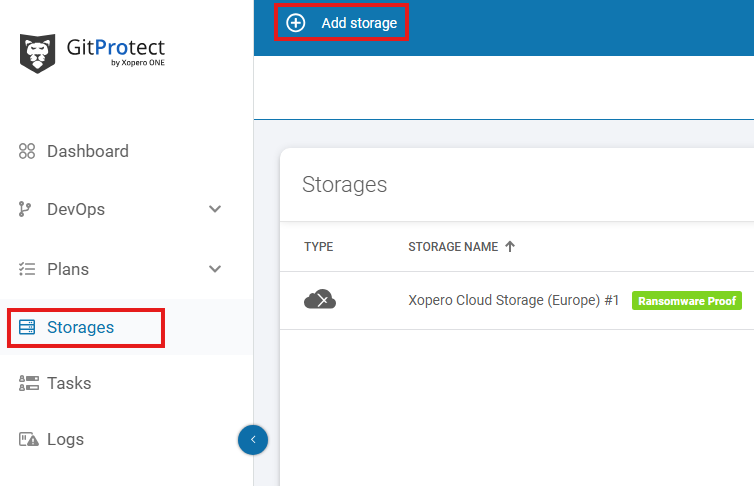Click the Add storage button text
The height and width of the screenshot is (486, 754).
pyautogui.click(x=359, y=22)
